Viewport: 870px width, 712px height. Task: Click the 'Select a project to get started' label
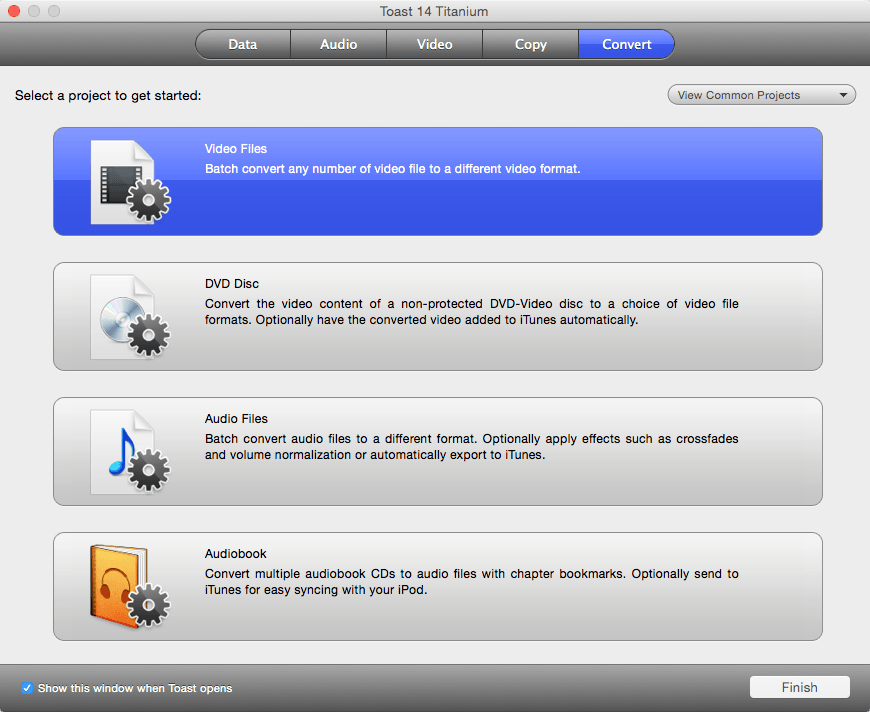108,95
